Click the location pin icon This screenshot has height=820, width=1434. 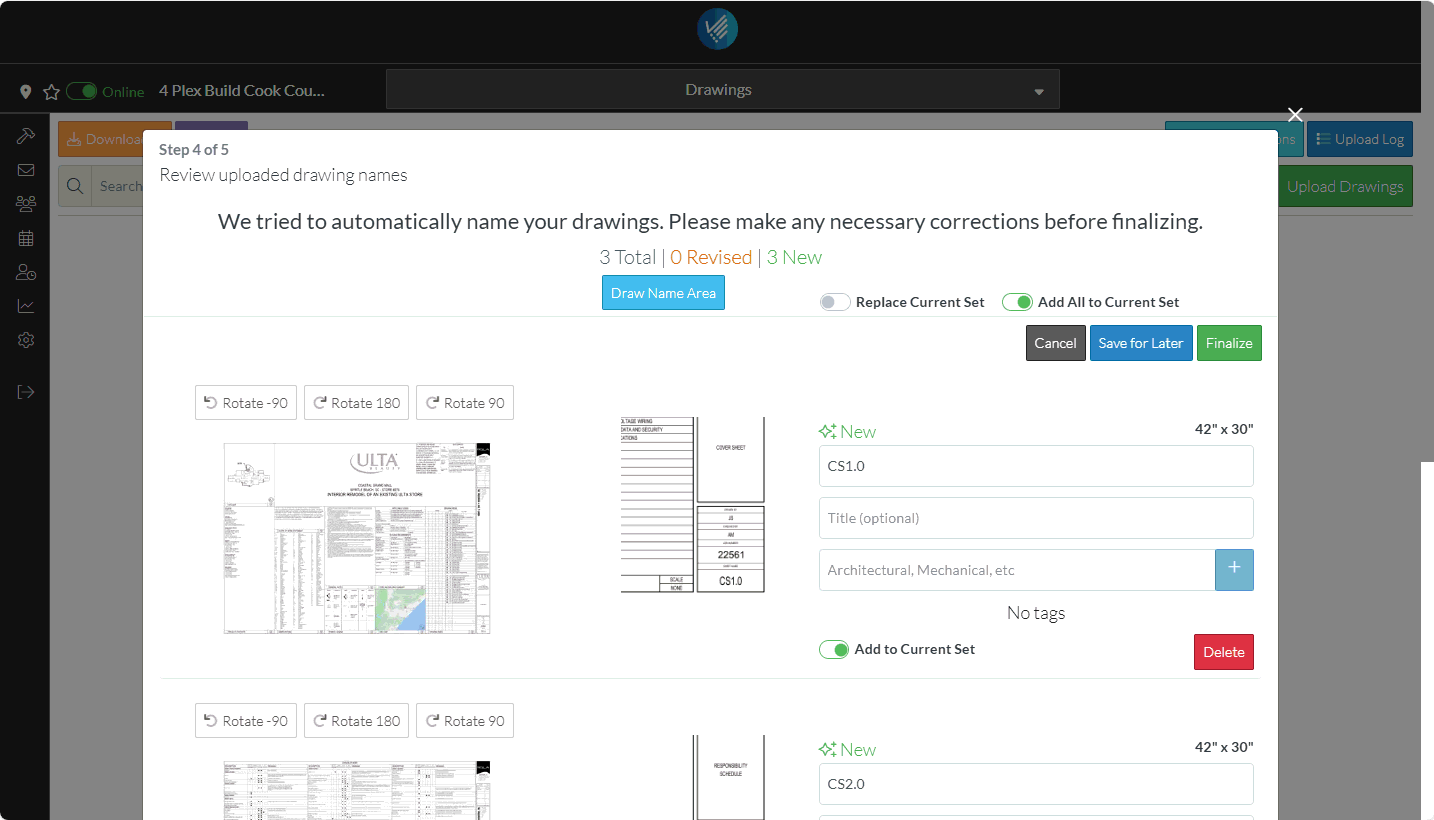pyautogui.click(x=26, y=92)
